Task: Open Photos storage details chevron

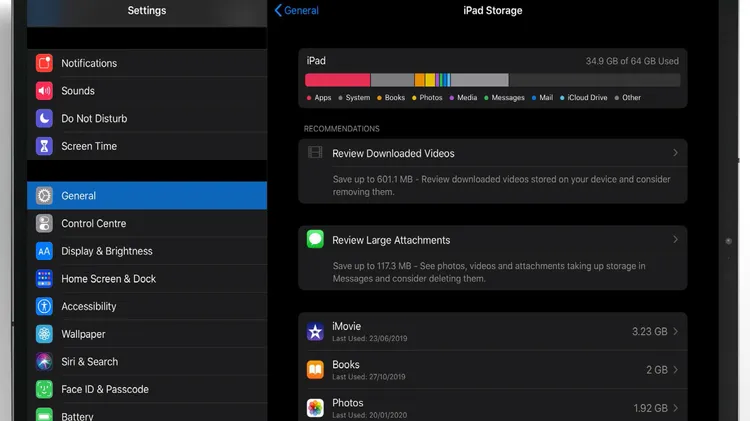Action: click(x=675, y=408)
